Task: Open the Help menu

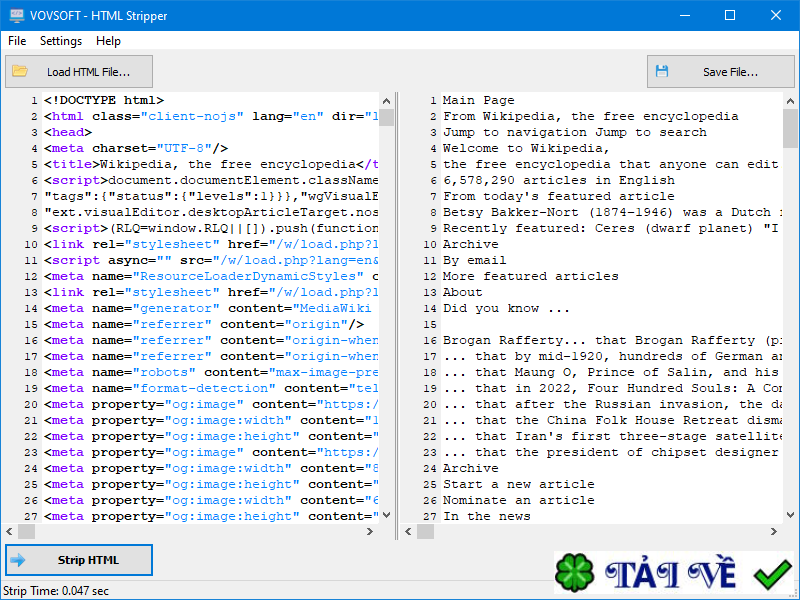Action: [108, 41]
